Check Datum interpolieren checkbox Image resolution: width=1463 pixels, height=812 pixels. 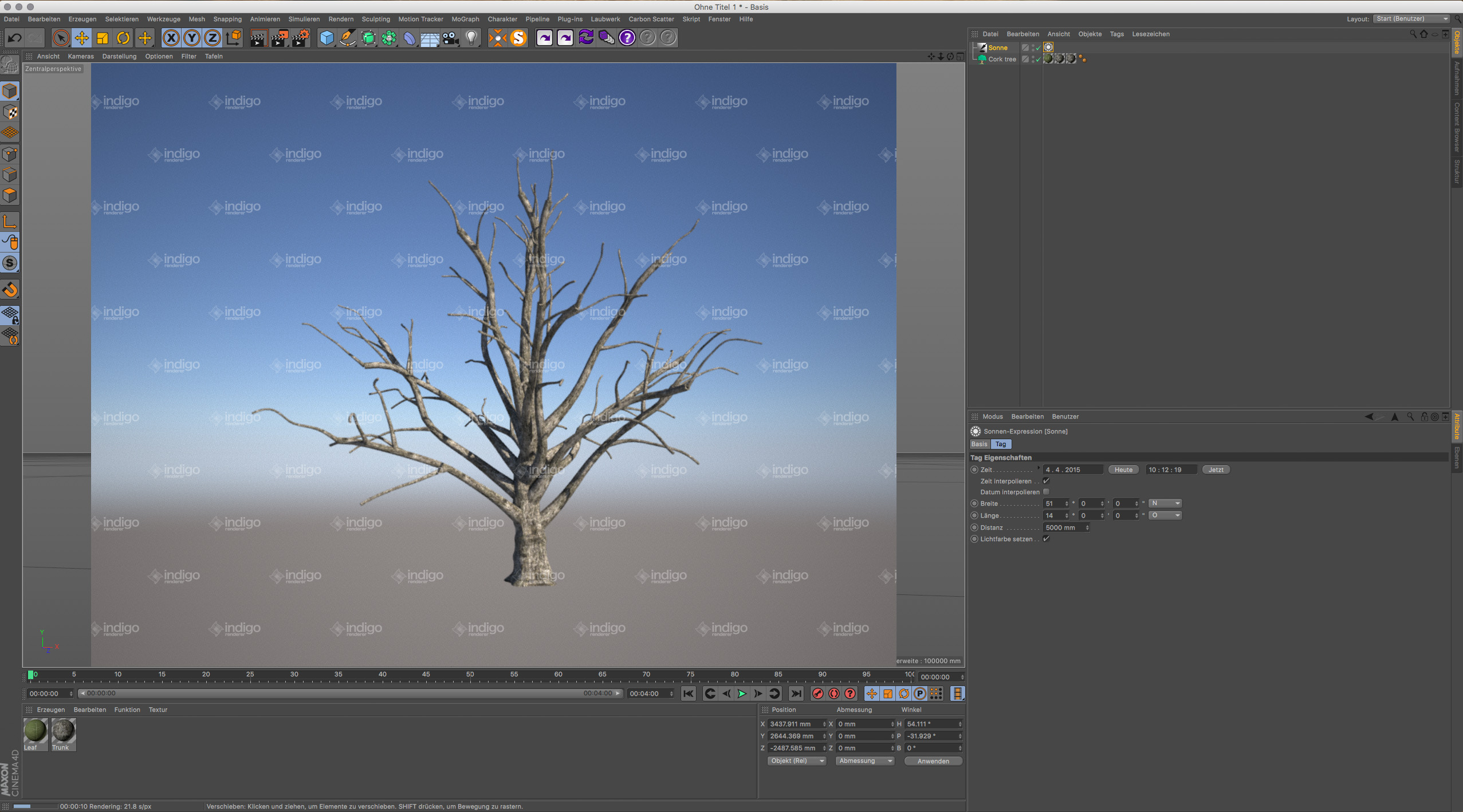(x=1046, y=492)
